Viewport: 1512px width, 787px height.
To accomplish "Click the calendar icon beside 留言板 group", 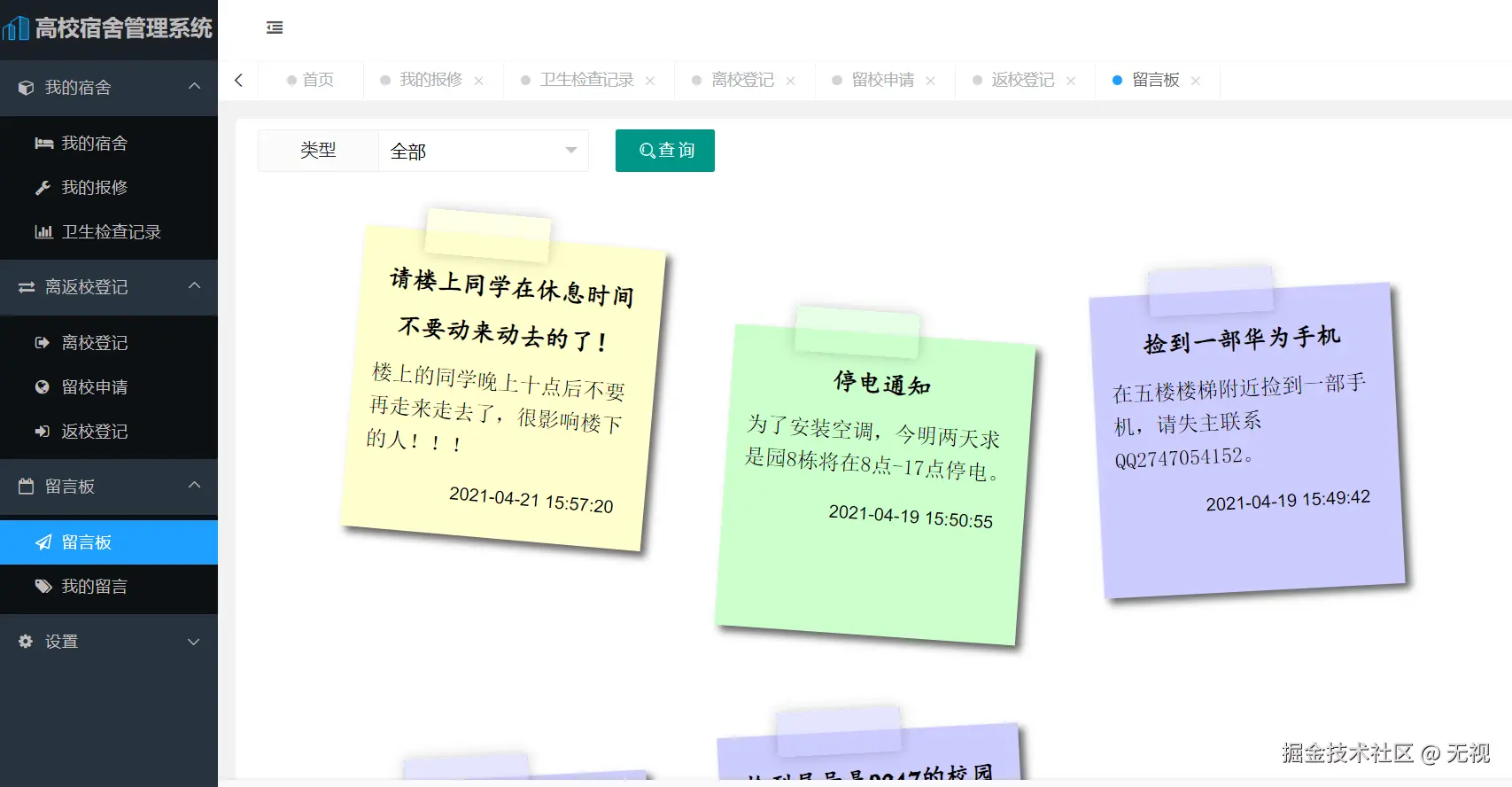I will pyautogui.click(x=27, y=486).
